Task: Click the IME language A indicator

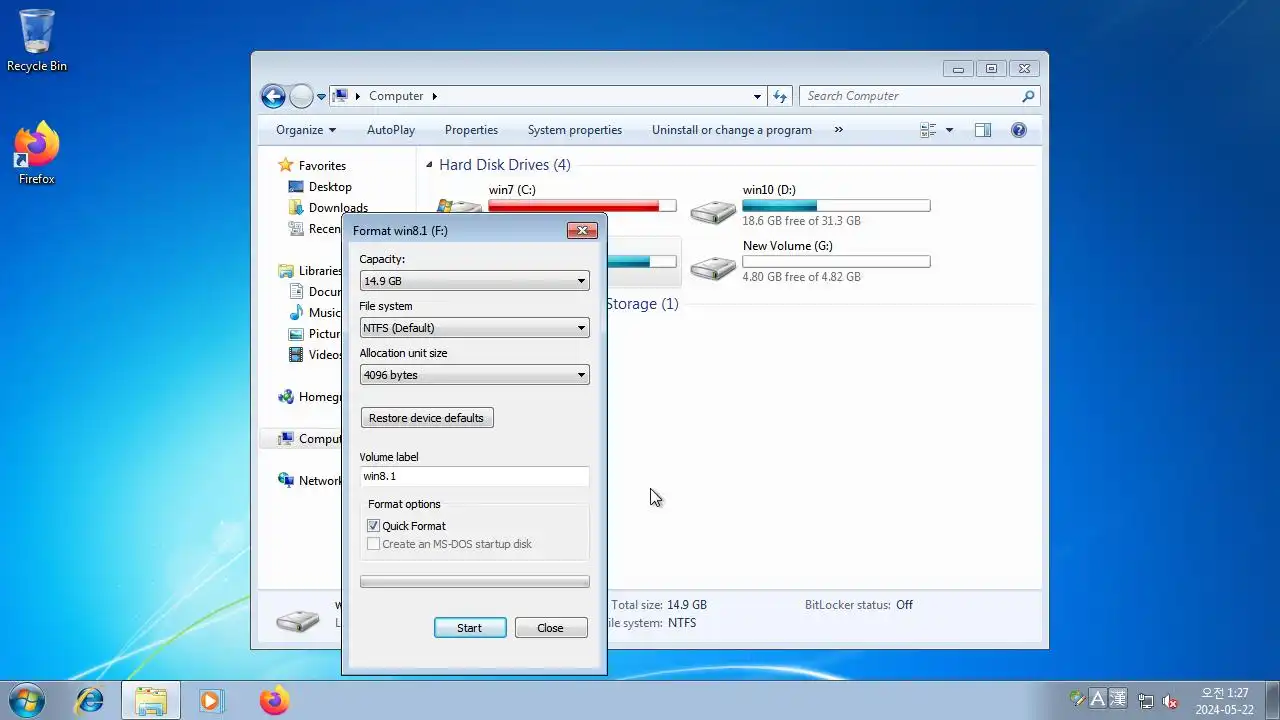Action: (1097, 699)
